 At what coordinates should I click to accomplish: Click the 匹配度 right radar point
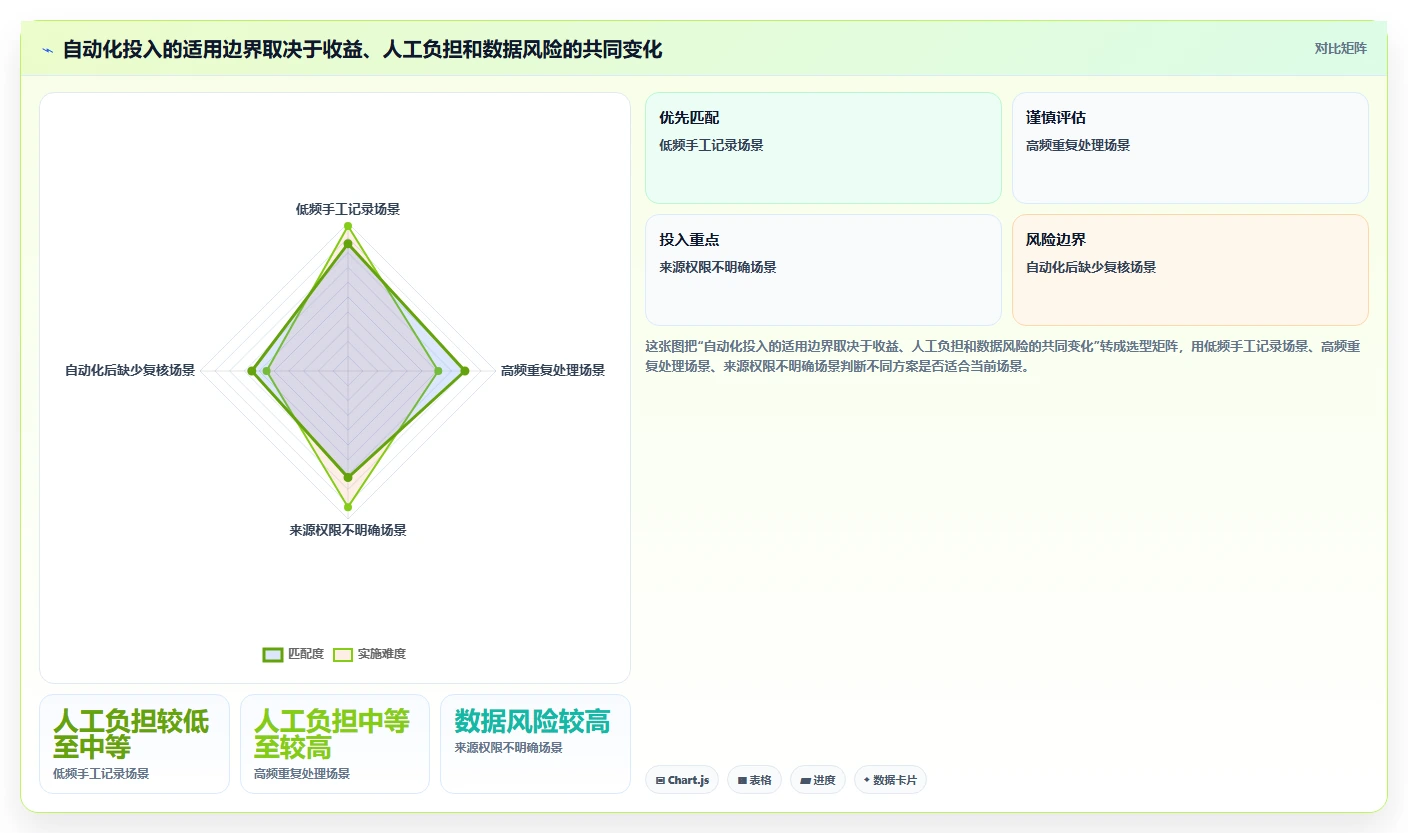pyautogui.click(x=464, y=371)
